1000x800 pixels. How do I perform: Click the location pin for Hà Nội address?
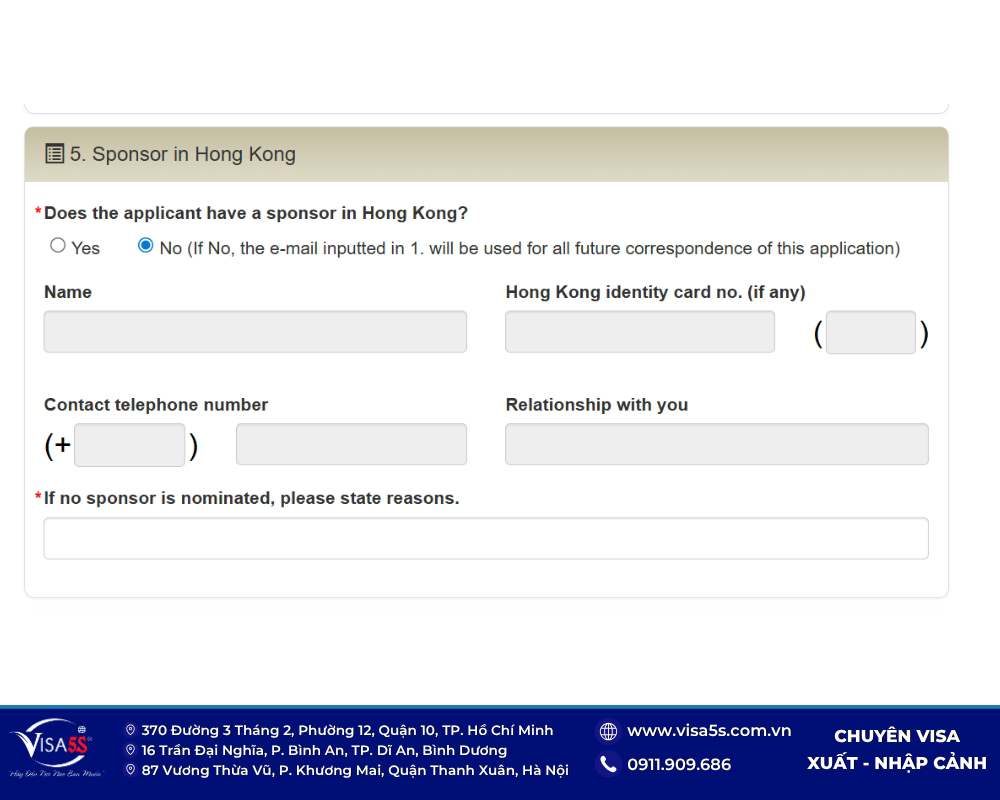(130, 770)
